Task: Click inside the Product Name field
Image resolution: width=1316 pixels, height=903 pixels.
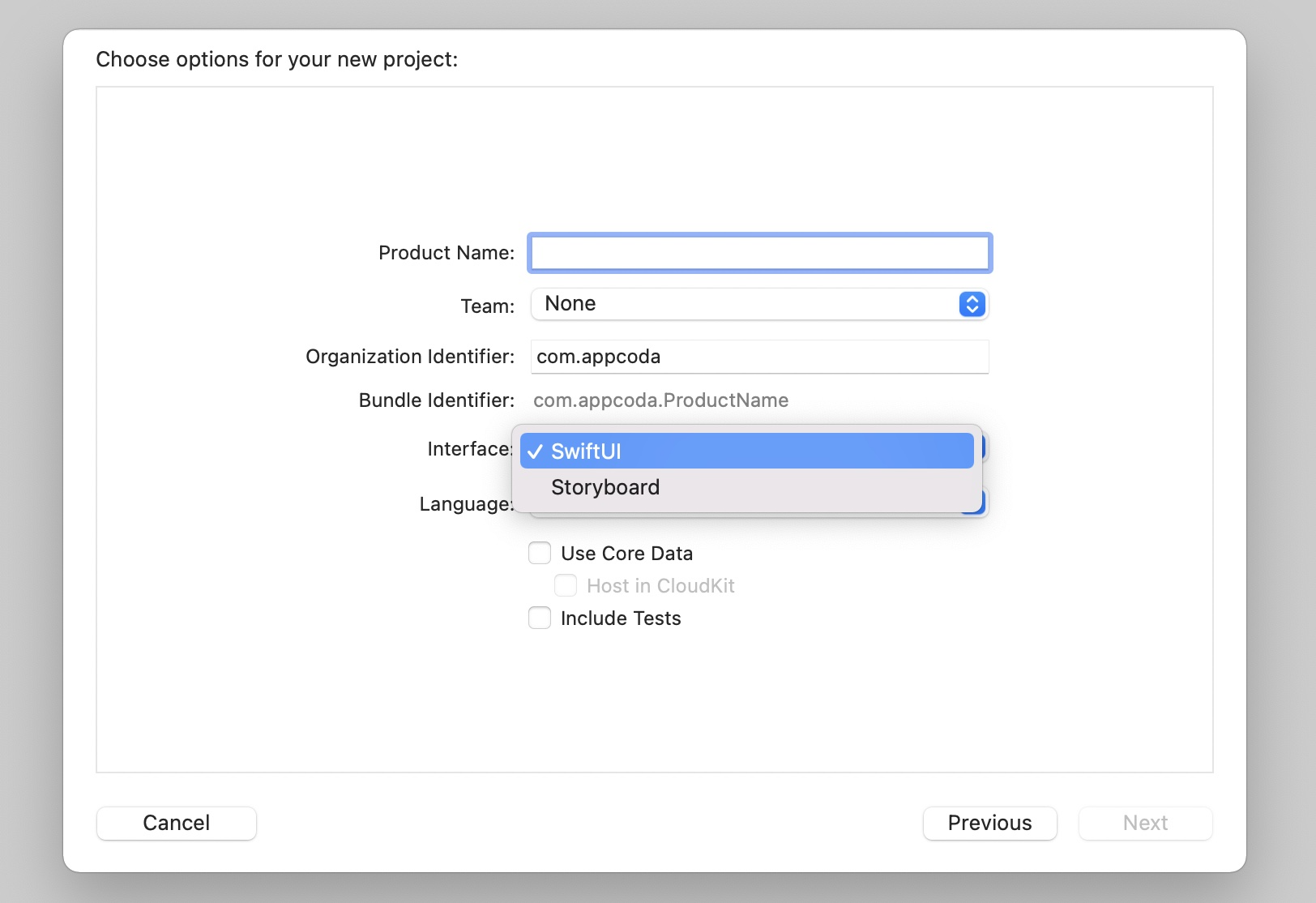Action: click(759, 252)
